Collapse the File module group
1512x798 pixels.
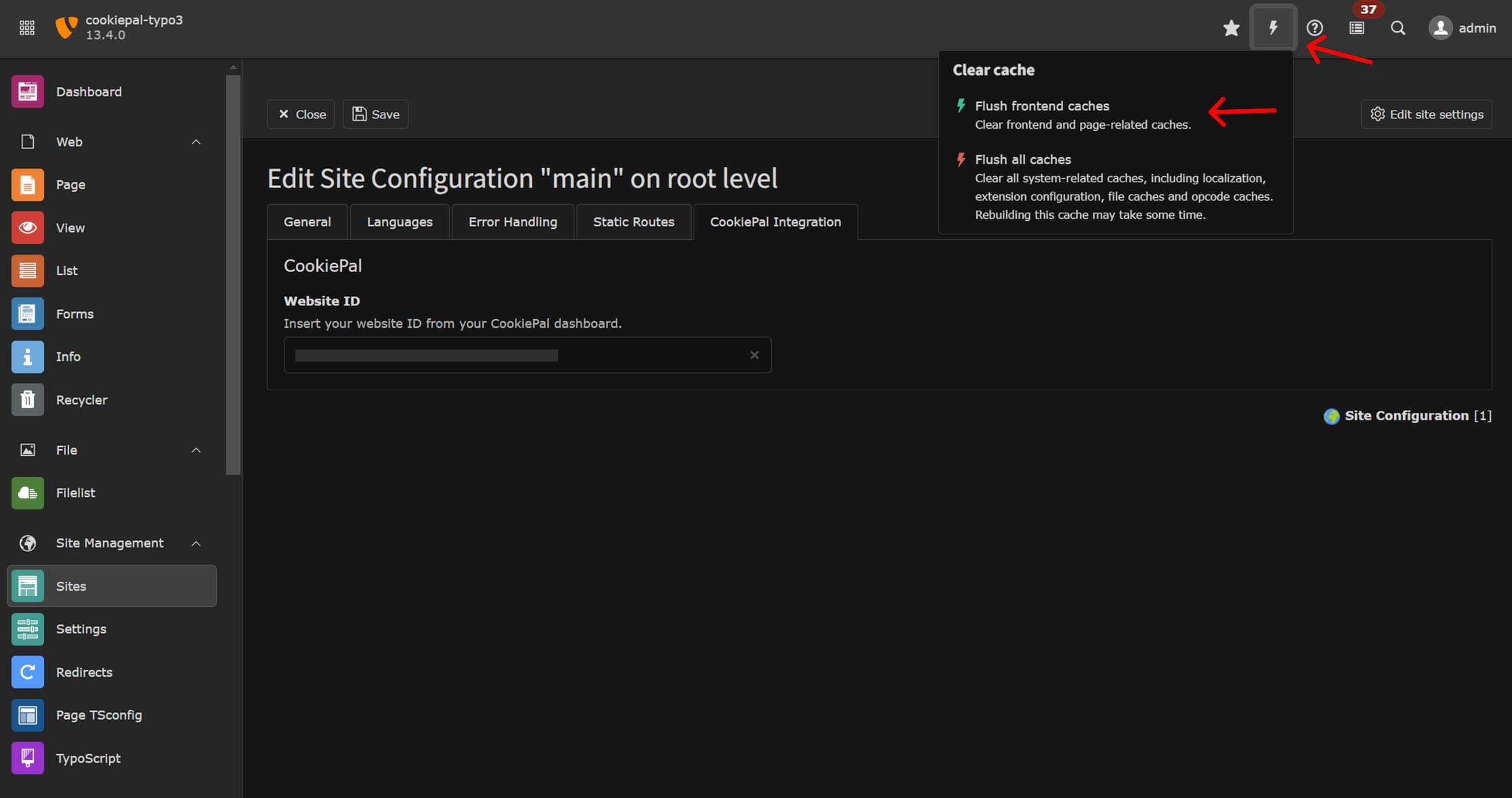pyautogui.click(x=196, y=450)
